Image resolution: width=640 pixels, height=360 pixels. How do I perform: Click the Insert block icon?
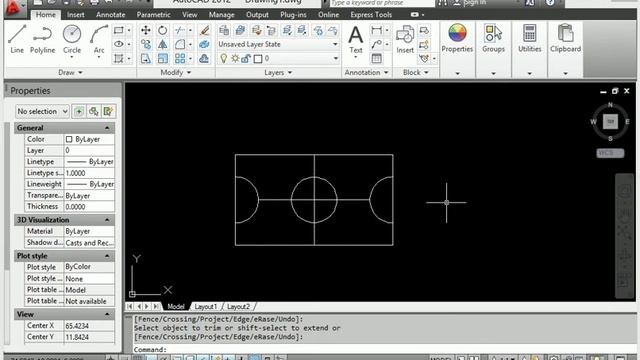click(405, 39)
